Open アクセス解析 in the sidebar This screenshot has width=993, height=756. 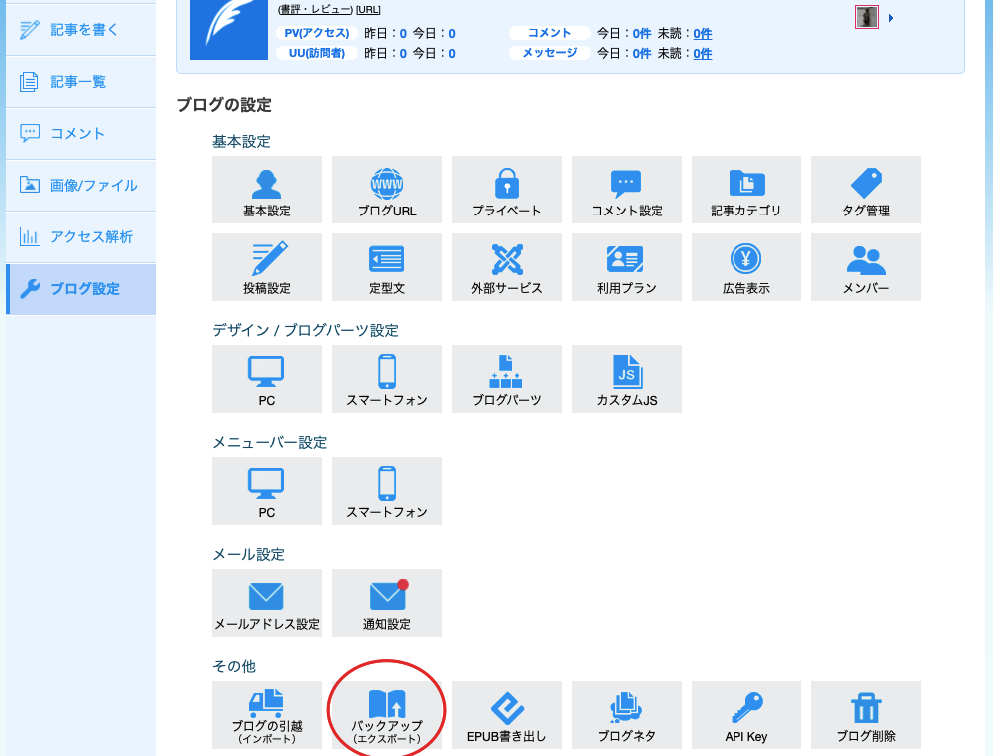coord(81,237)
